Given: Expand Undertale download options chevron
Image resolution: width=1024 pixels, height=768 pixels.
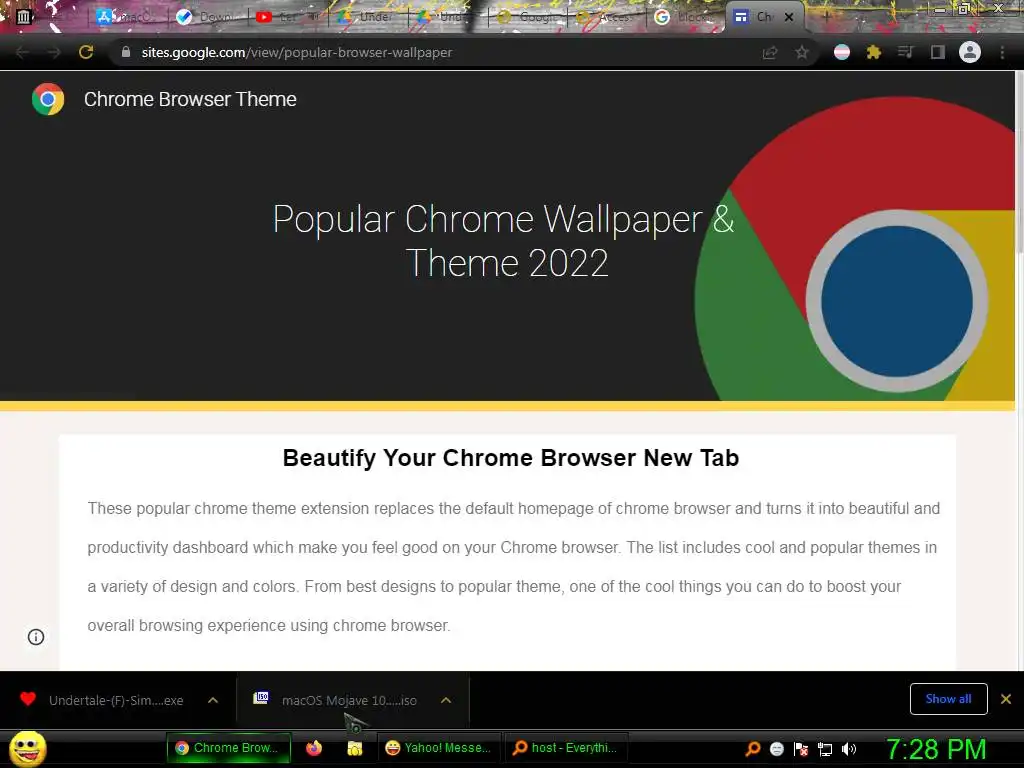Looking at the screenshot, I should [x=213, y=700].
